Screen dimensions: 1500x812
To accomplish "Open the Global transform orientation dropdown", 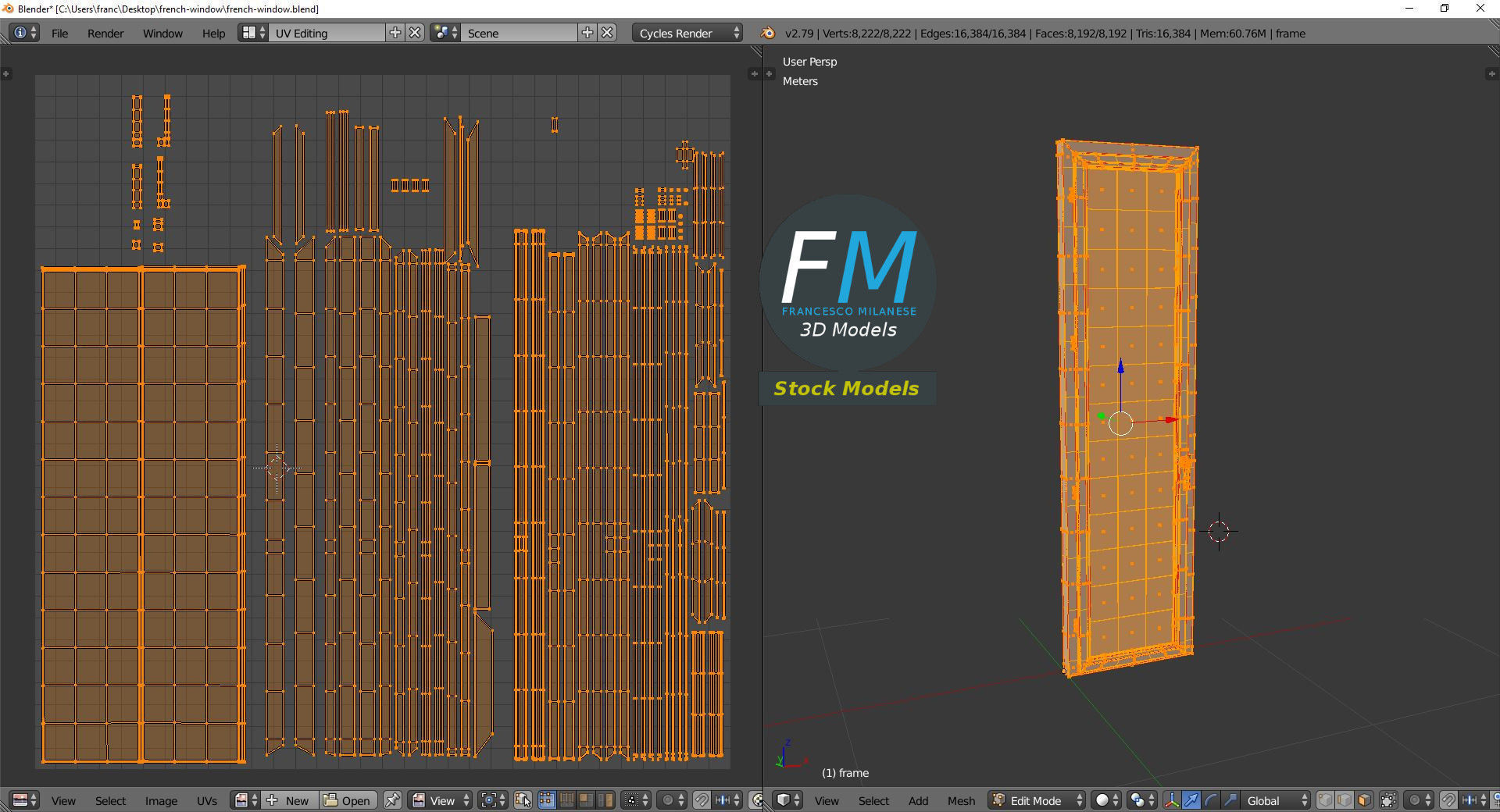I will click(1276, 800).
